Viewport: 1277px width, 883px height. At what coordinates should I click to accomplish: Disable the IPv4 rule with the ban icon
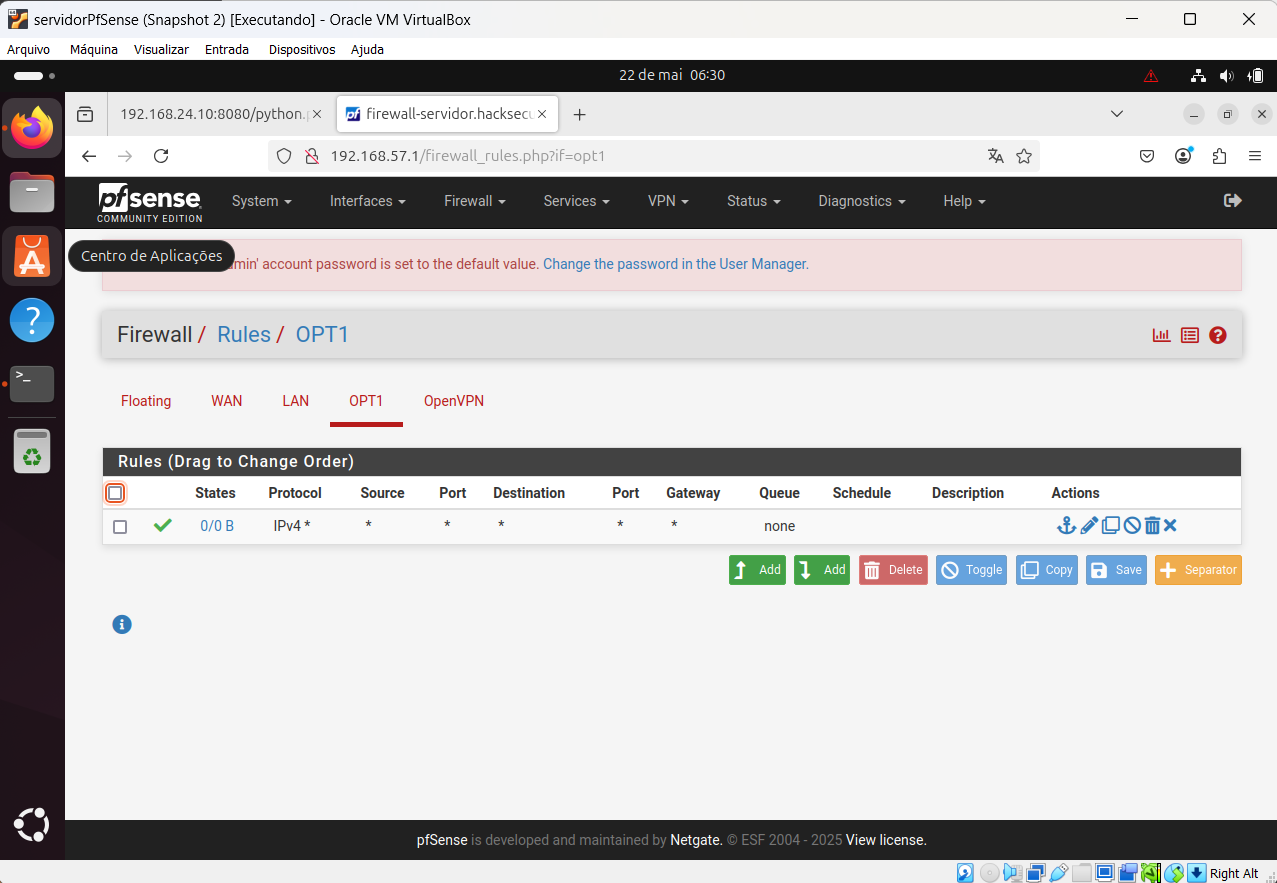(1131, 525)
